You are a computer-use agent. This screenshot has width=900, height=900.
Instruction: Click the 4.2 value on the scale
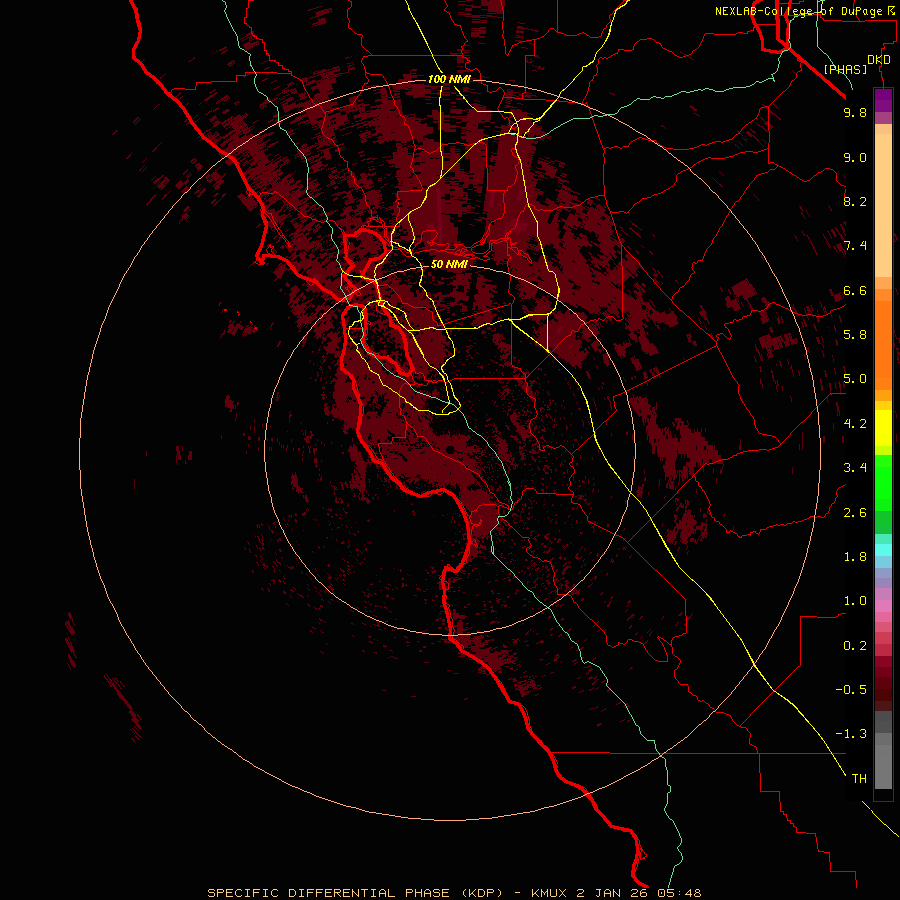(855, 424)
